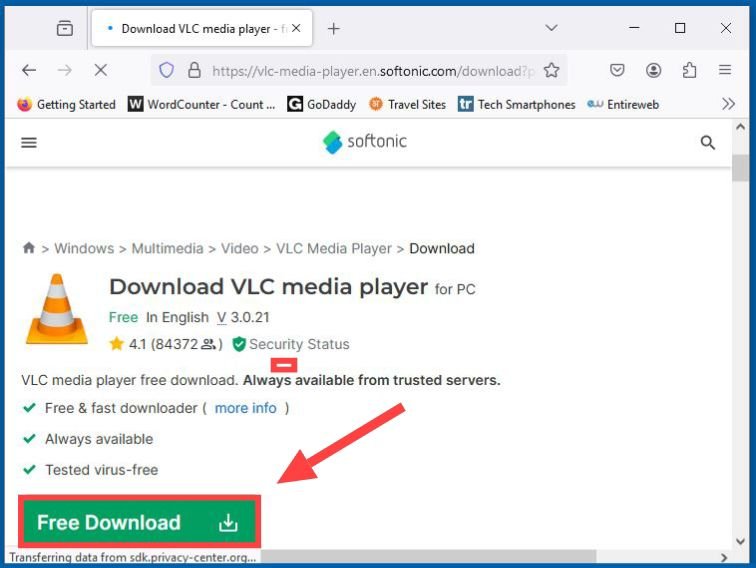
Task: Close the Download VLC media player tab
Action: tap(296, 28)
